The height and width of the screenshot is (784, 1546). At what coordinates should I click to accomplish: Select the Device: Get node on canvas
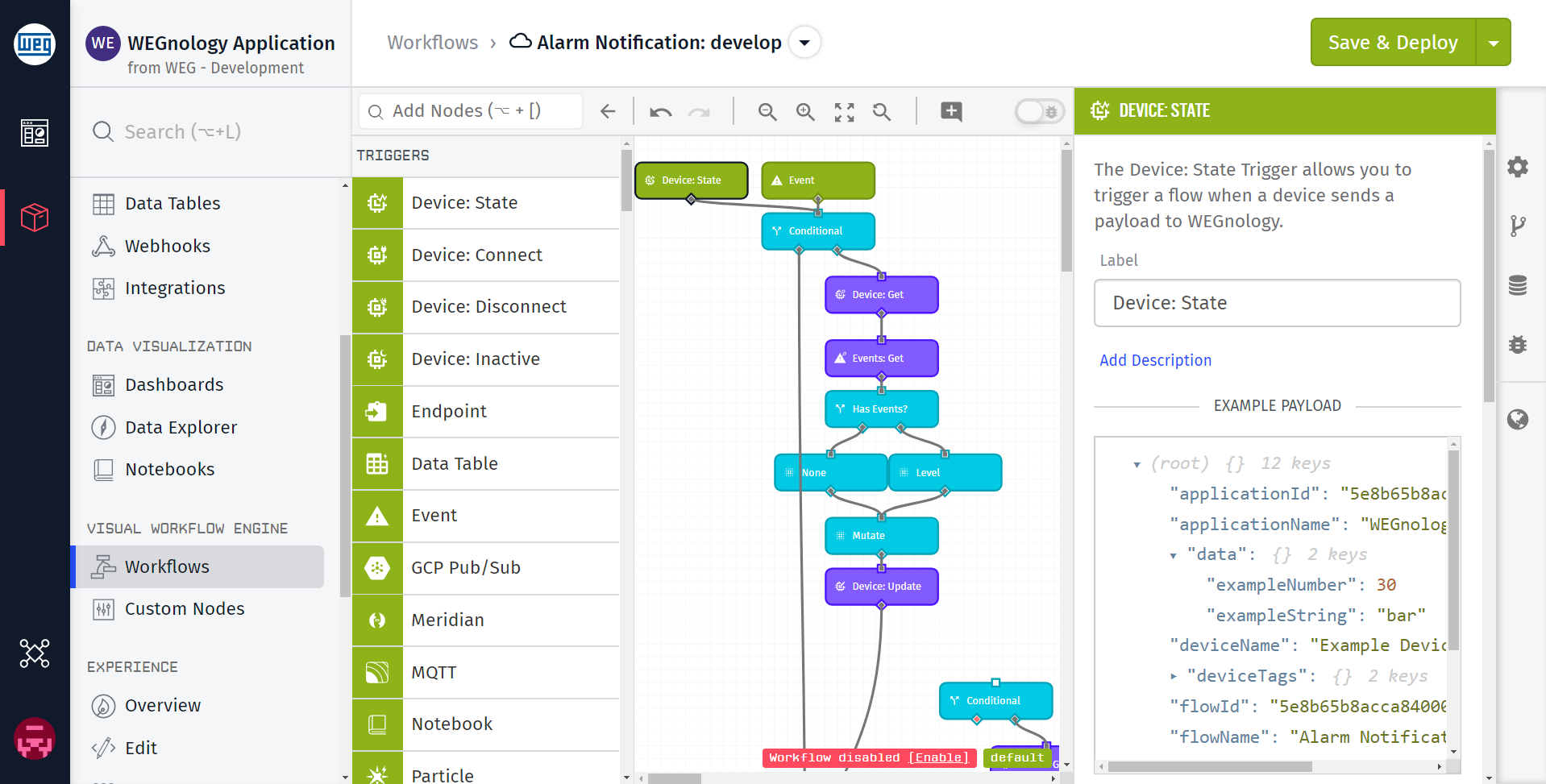882,295
